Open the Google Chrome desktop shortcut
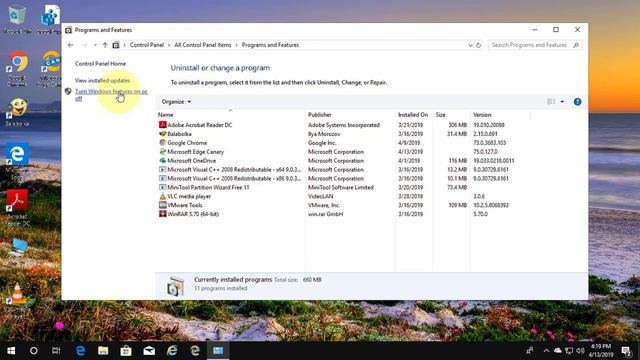The image size is (640, 360). click(x=18, y=69)
